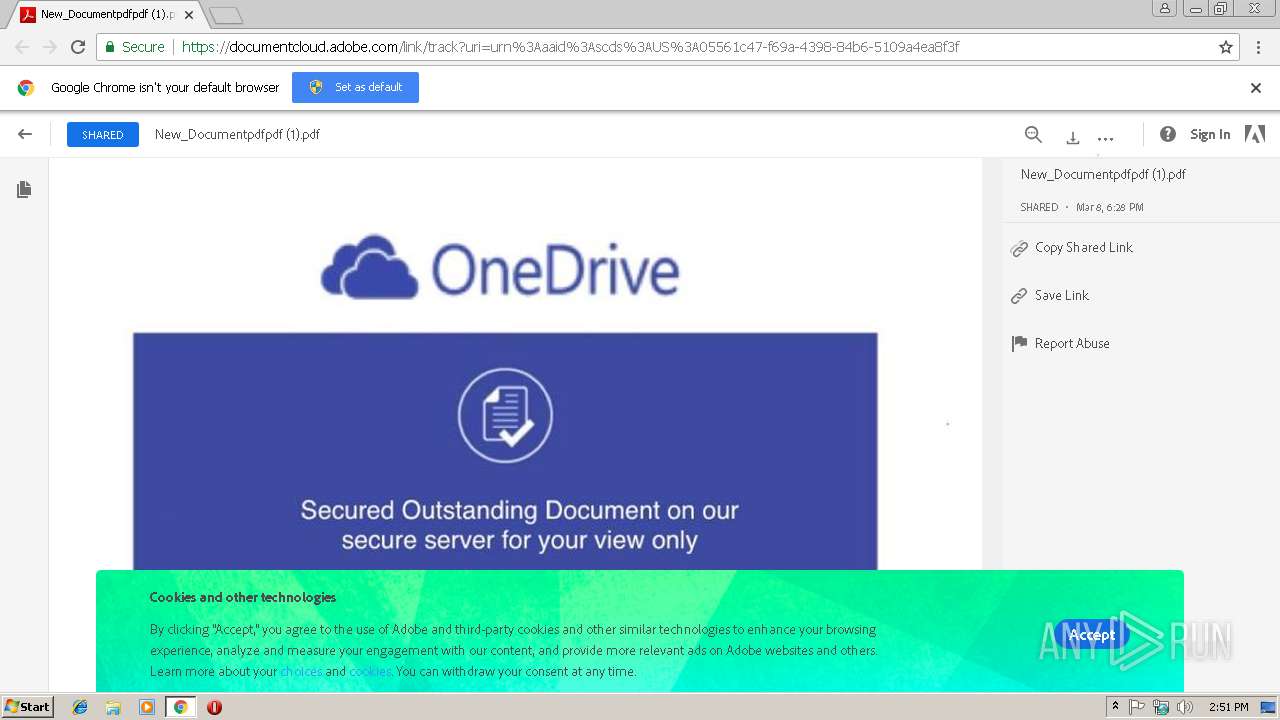Screen dimensions: 1280x720
Task: Open the search (magnifier) tool in viewer
Action: [1033, 134]
